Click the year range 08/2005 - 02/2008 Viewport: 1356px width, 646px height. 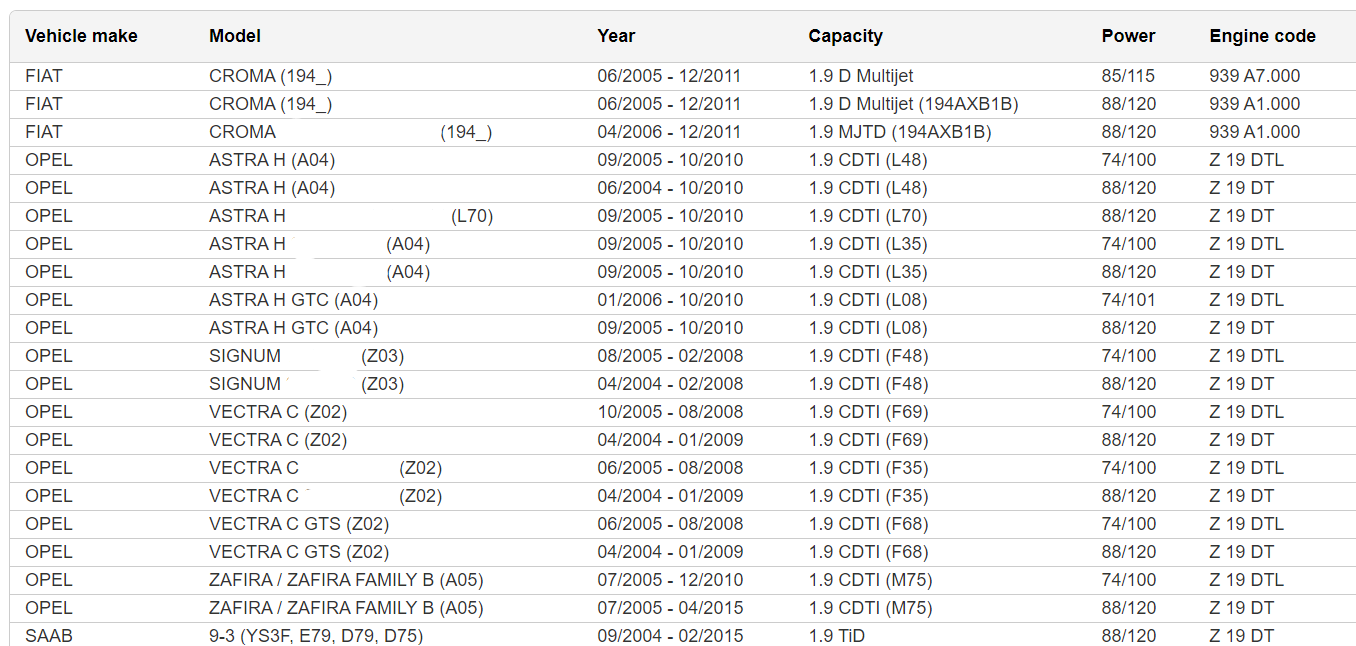click(x=670, y=356)
